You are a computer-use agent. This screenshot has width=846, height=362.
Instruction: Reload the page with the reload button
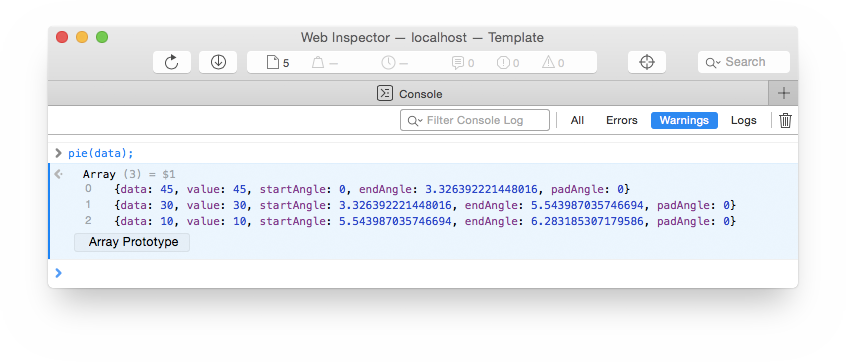pyautogui.click(x=172, y=62)
